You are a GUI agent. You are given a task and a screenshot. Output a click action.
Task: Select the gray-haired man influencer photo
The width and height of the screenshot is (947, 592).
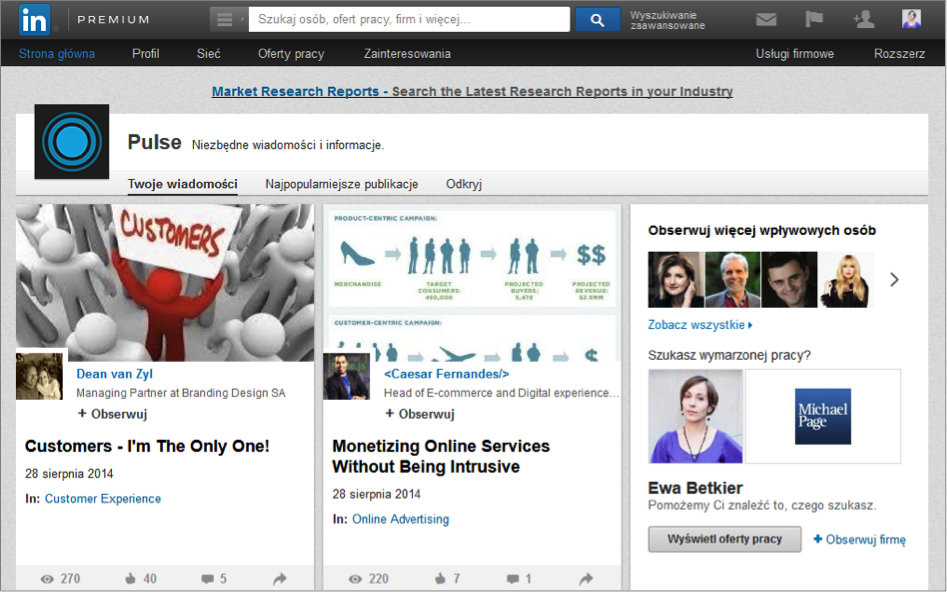733,280
